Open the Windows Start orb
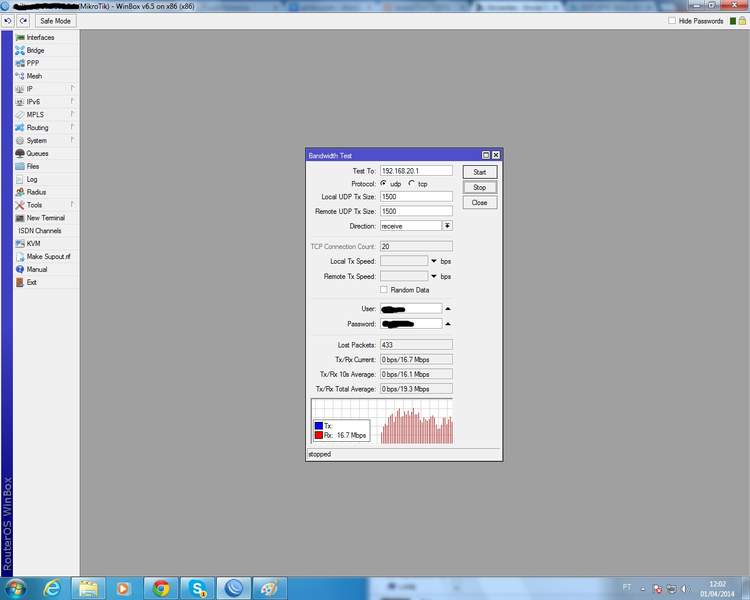The width and height of the screenshot is (750, 600). click(16, 588)
